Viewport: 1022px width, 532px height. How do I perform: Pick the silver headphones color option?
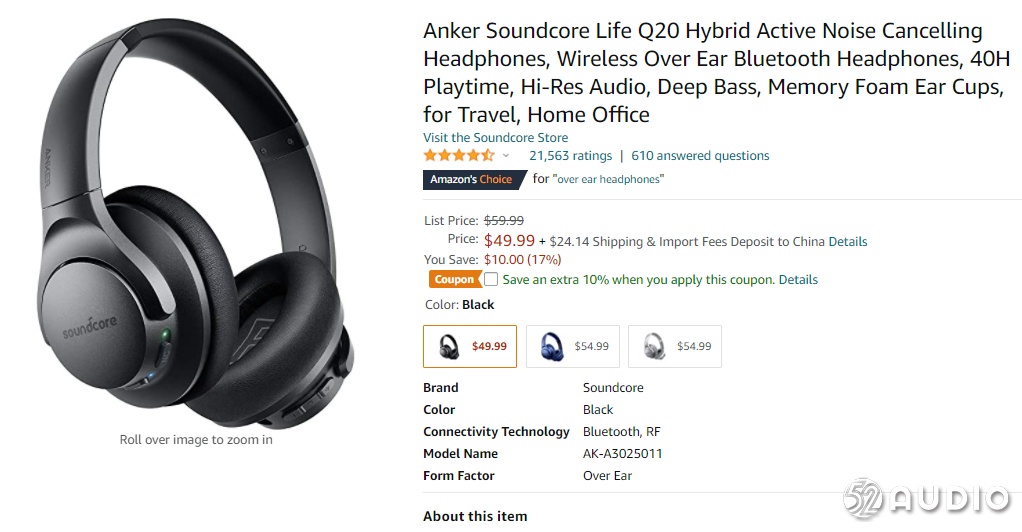[x=675, y=346]
